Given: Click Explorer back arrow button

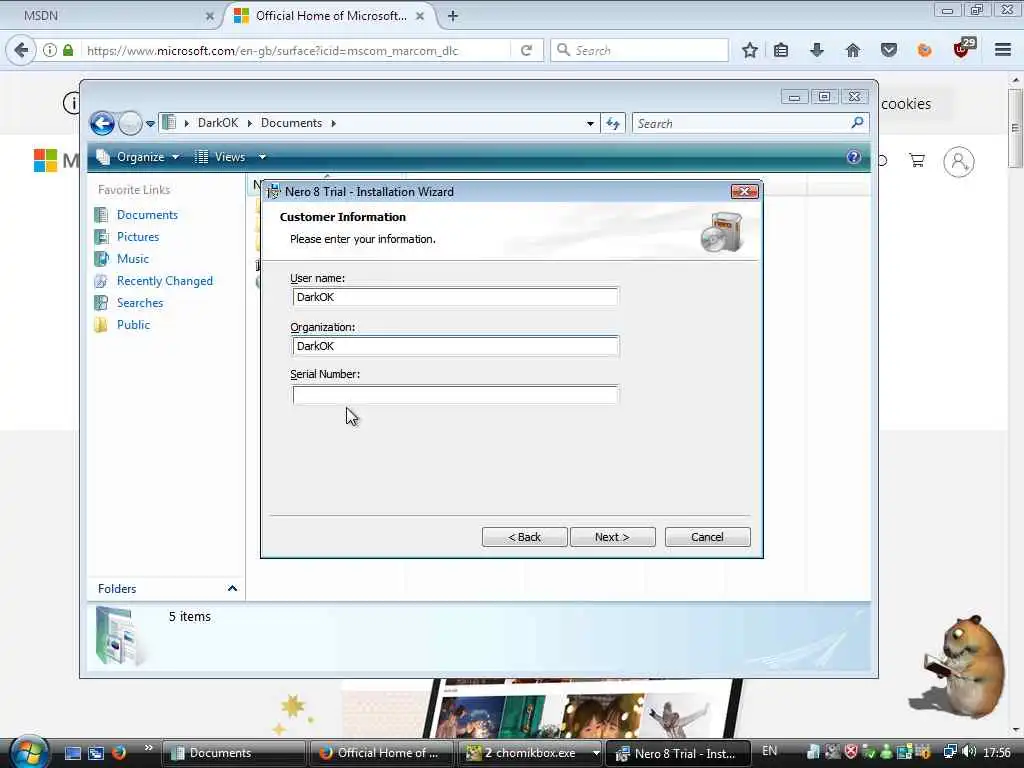Looking at the screenshot, I should click(x=103, y=123).
